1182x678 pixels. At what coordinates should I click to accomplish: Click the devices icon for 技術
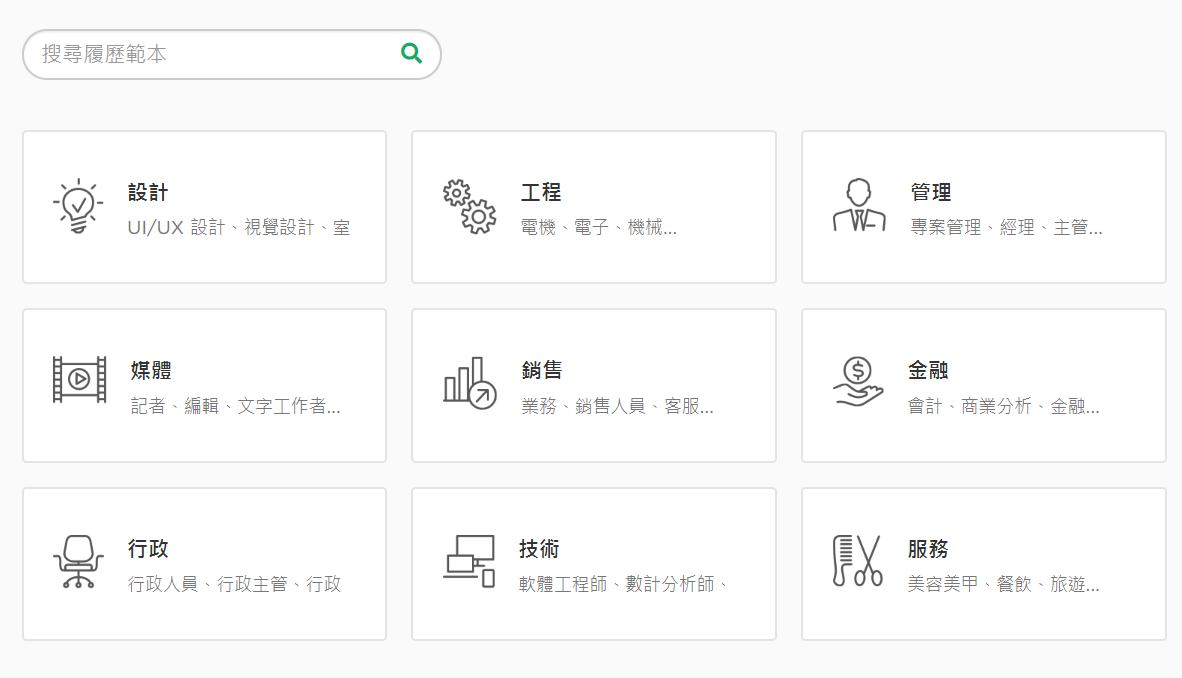tap(469, 561)
